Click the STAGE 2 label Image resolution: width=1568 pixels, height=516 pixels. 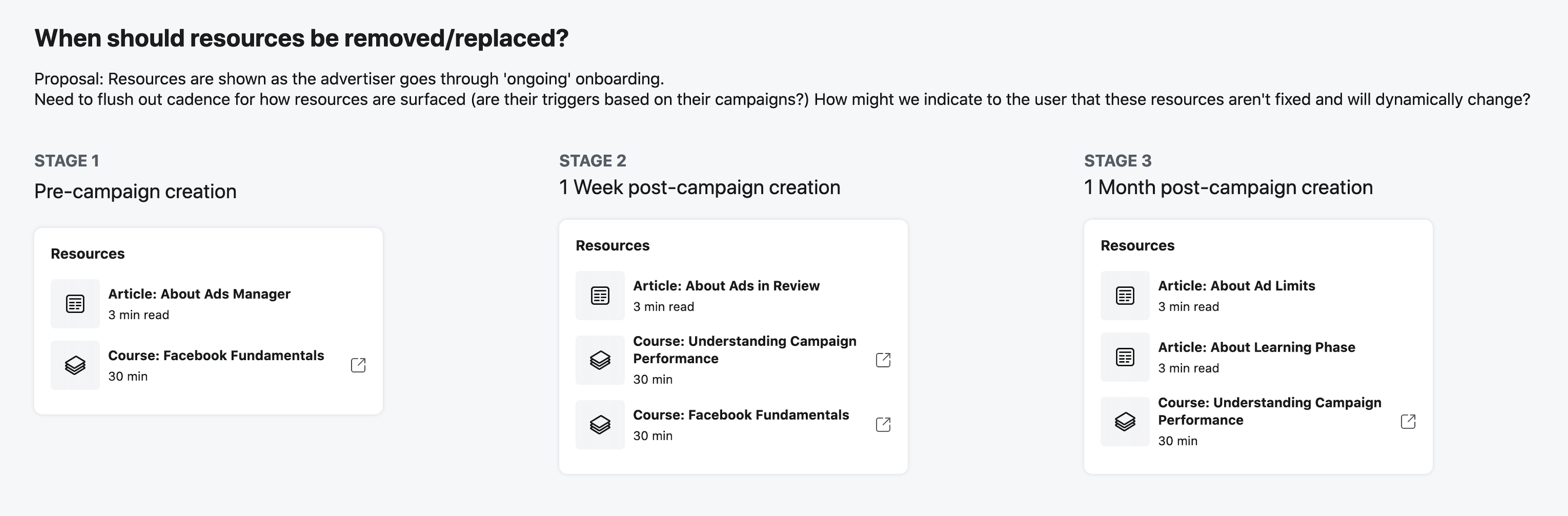[592, 161]
